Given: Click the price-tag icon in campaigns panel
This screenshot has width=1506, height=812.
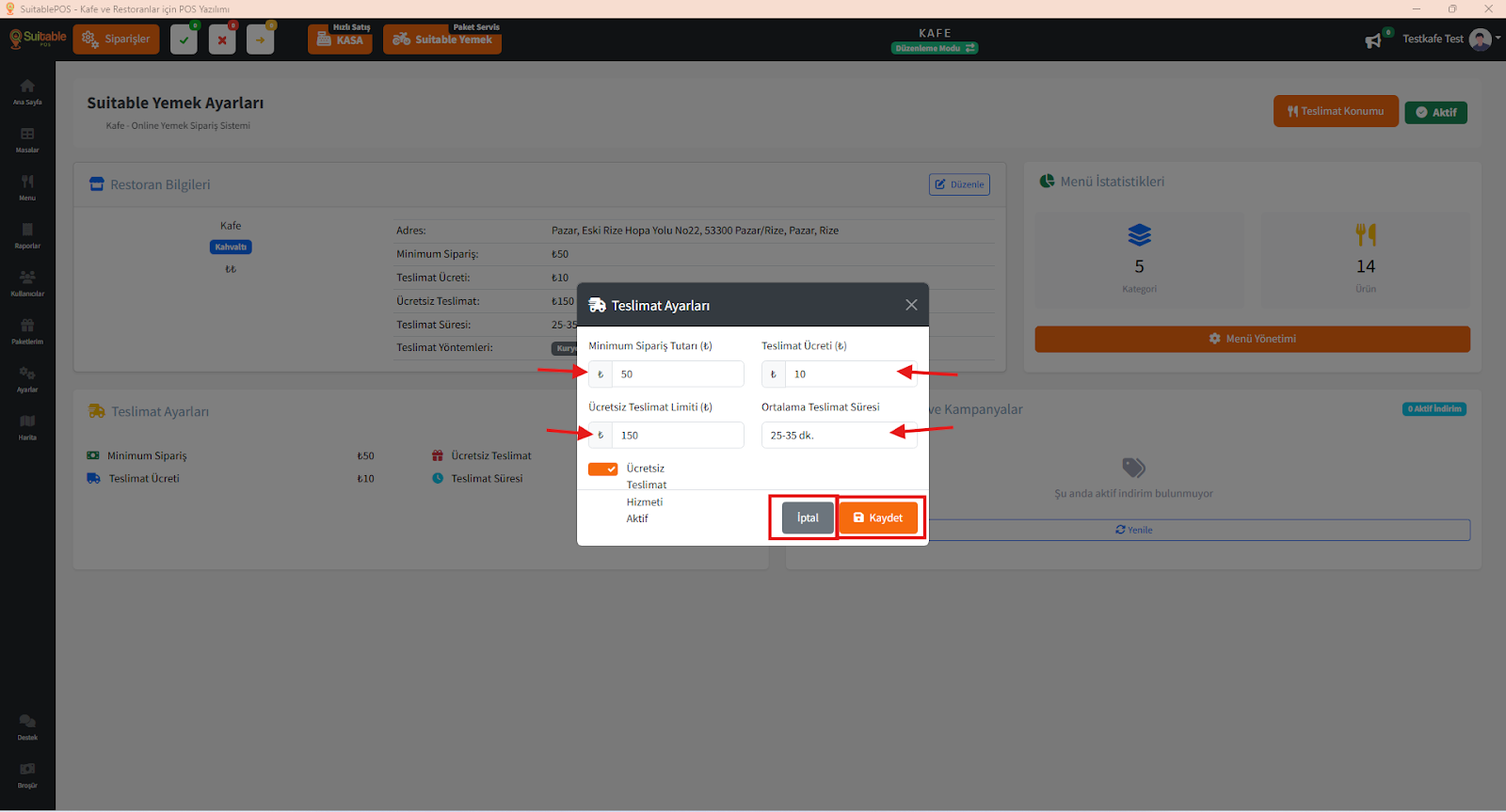Looking at the screenshot, I should coord(1133,468).
